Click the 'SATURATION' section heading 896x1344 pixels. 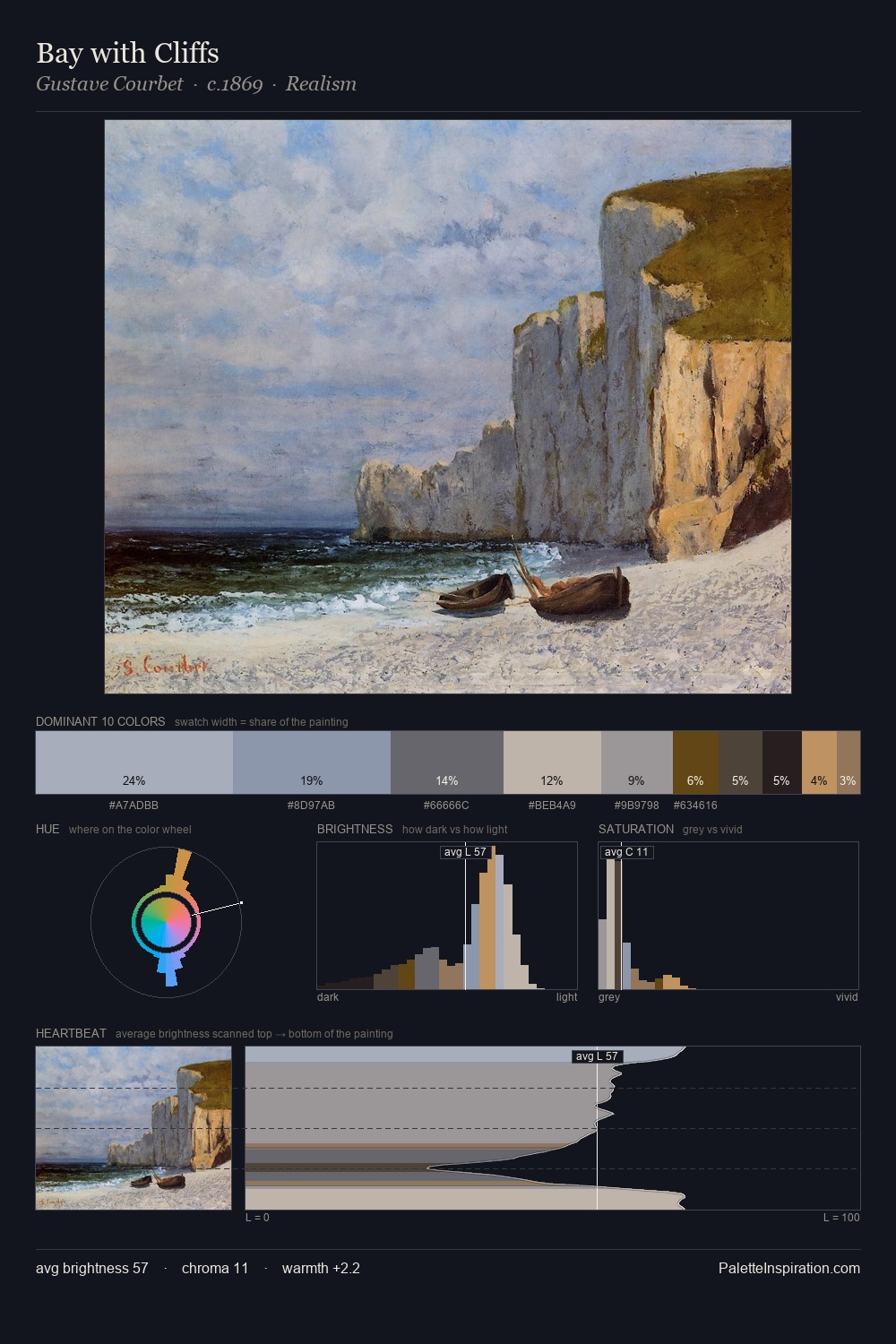coord(636,829)
